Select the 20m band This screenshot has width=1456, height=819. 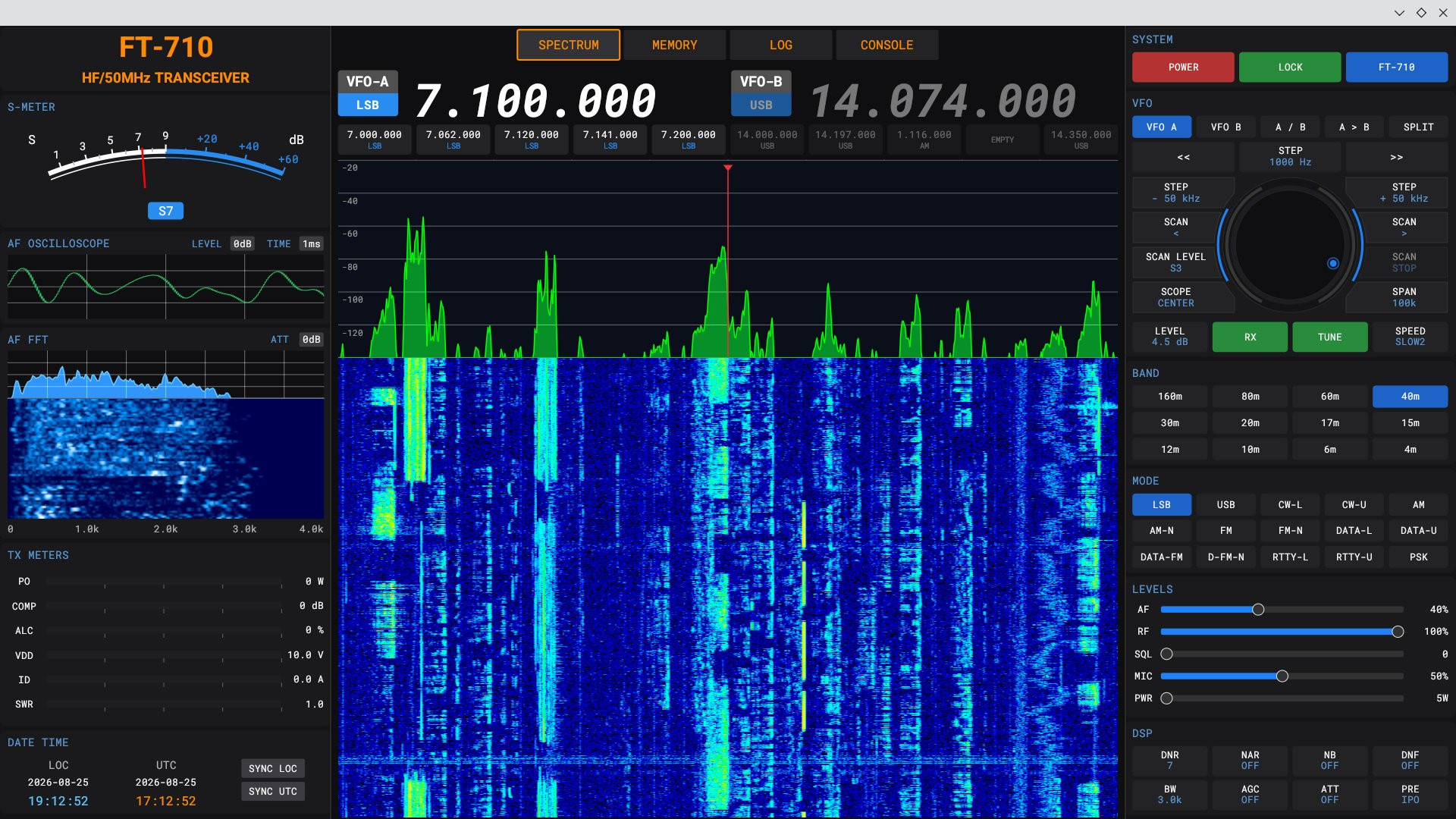pyautogui.click(x=1250, y=423)
